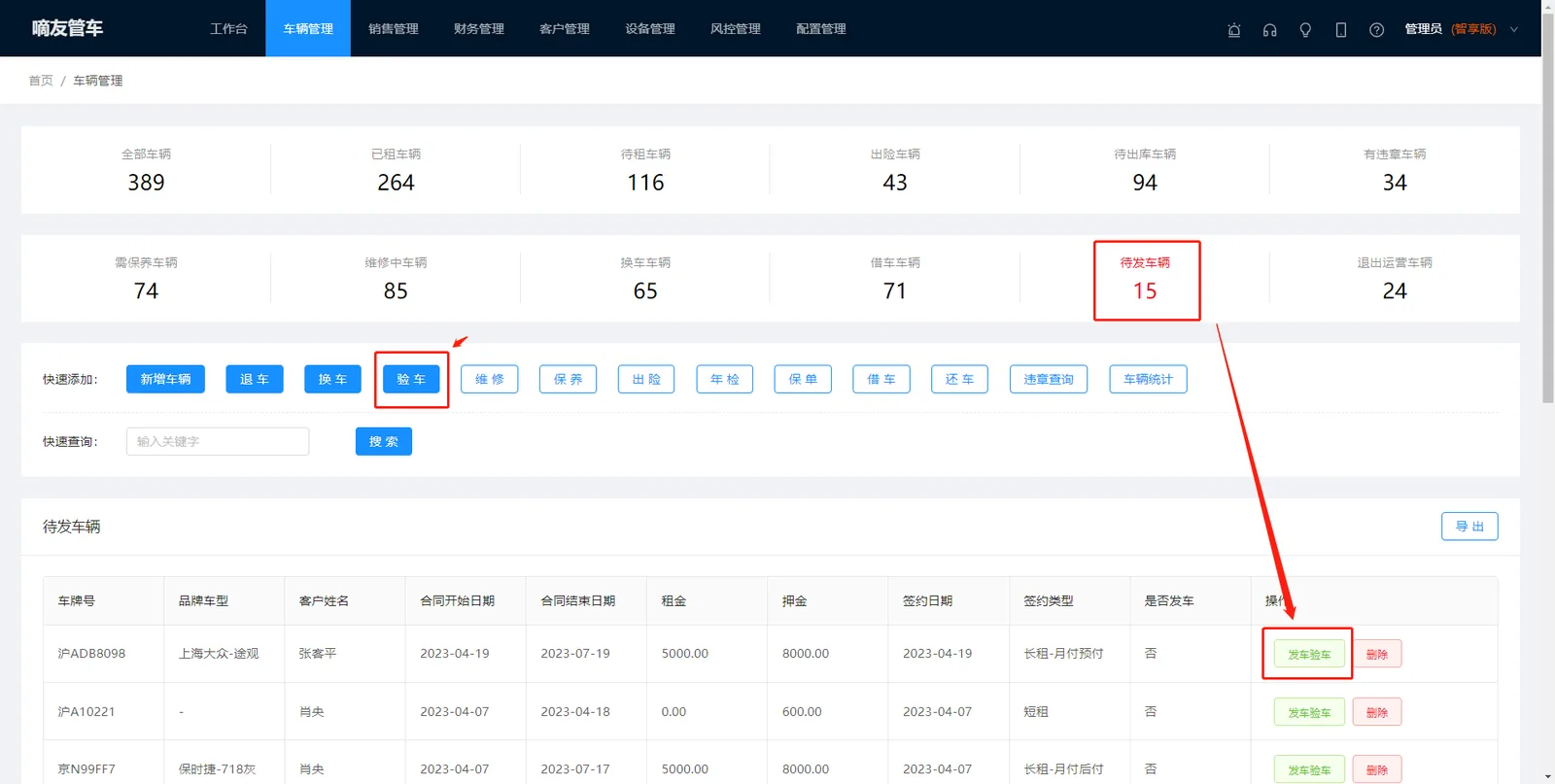
Task: Click the 违章查询 button
Action: [1049, 379]
